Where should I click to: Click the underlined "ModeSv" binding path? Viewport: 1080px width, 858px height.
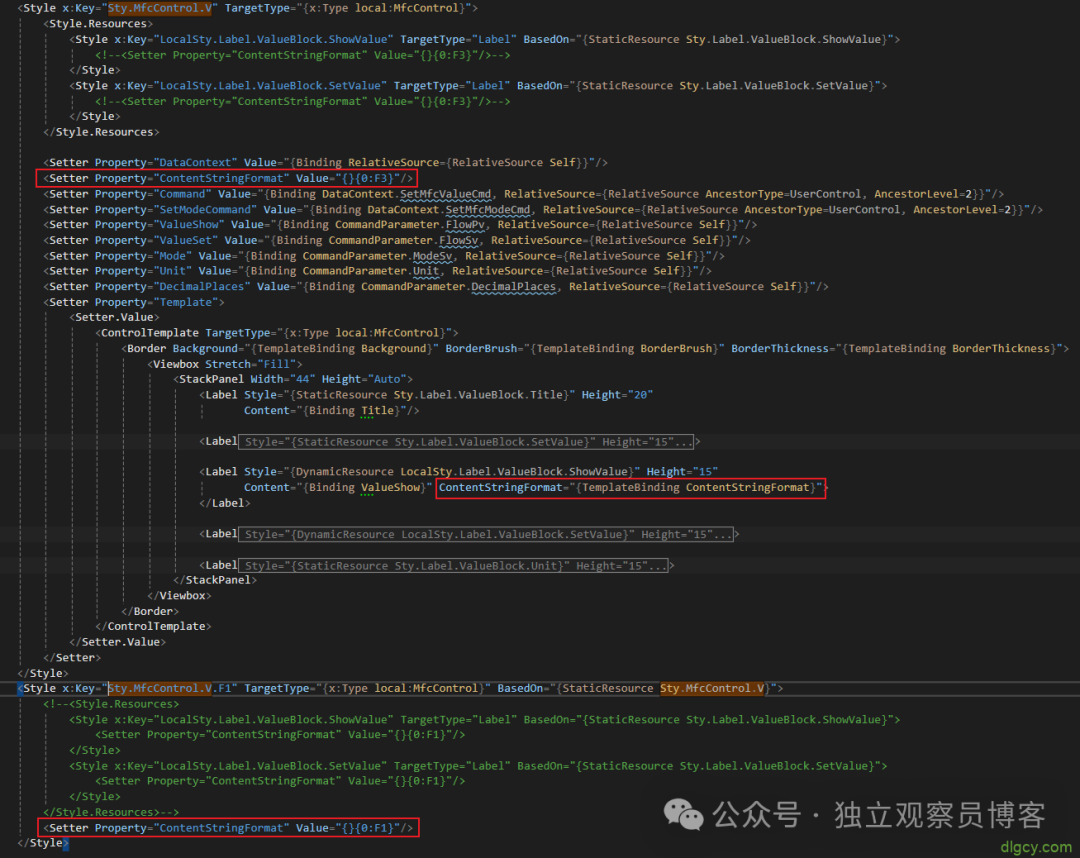tap(433, 255)
